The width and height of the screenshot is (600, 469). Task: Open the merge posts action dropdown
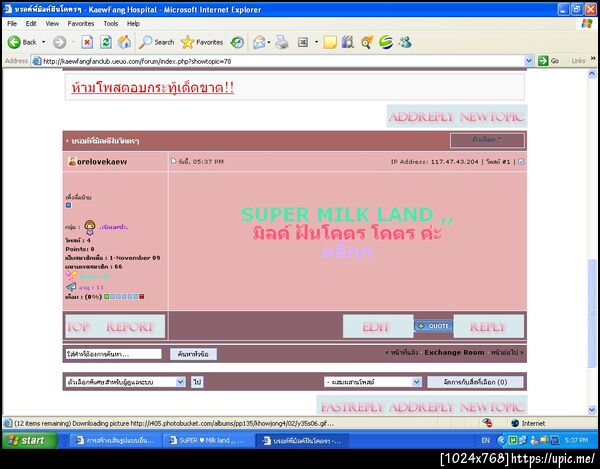373,382
